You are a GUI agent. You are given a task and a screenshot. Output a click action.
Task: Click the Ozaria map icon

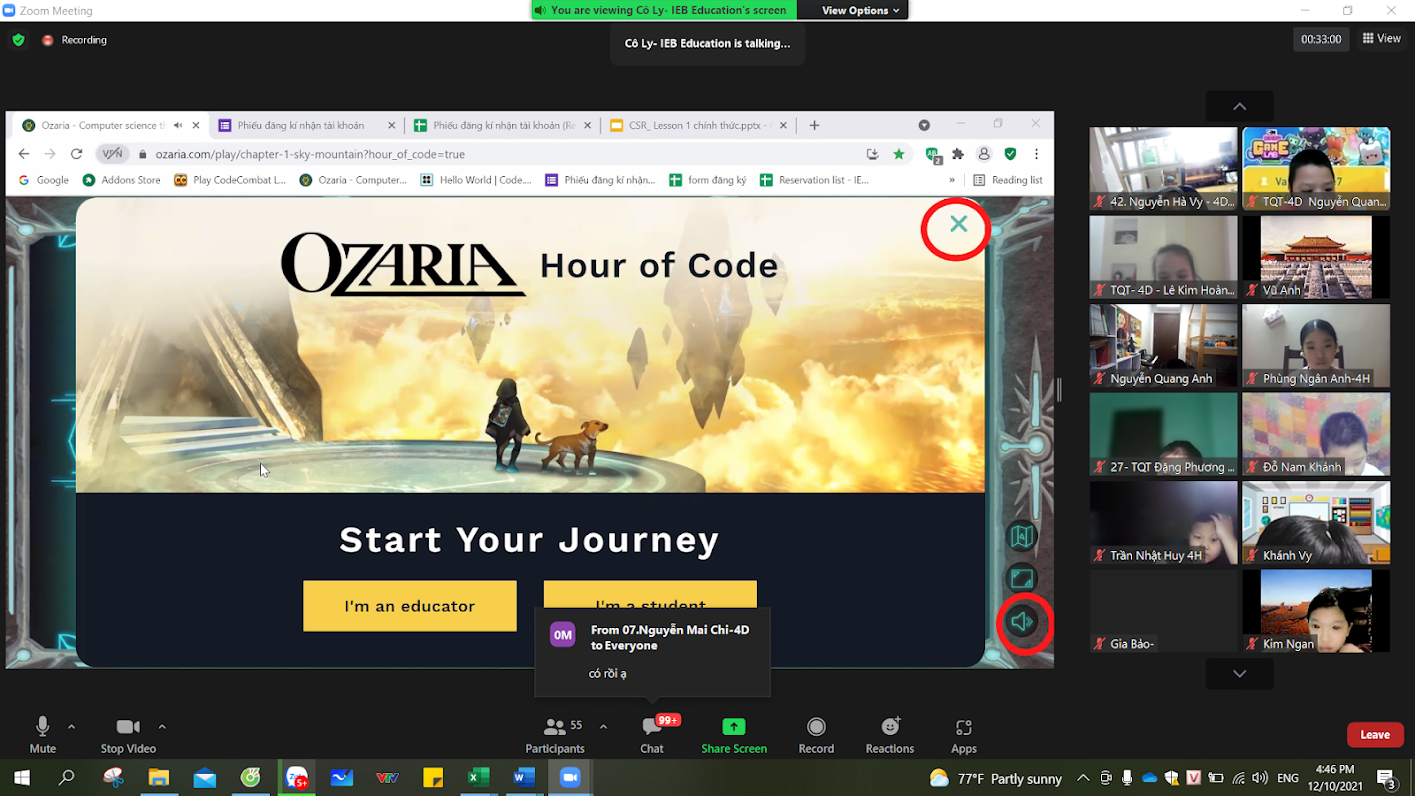(1022, 536)
